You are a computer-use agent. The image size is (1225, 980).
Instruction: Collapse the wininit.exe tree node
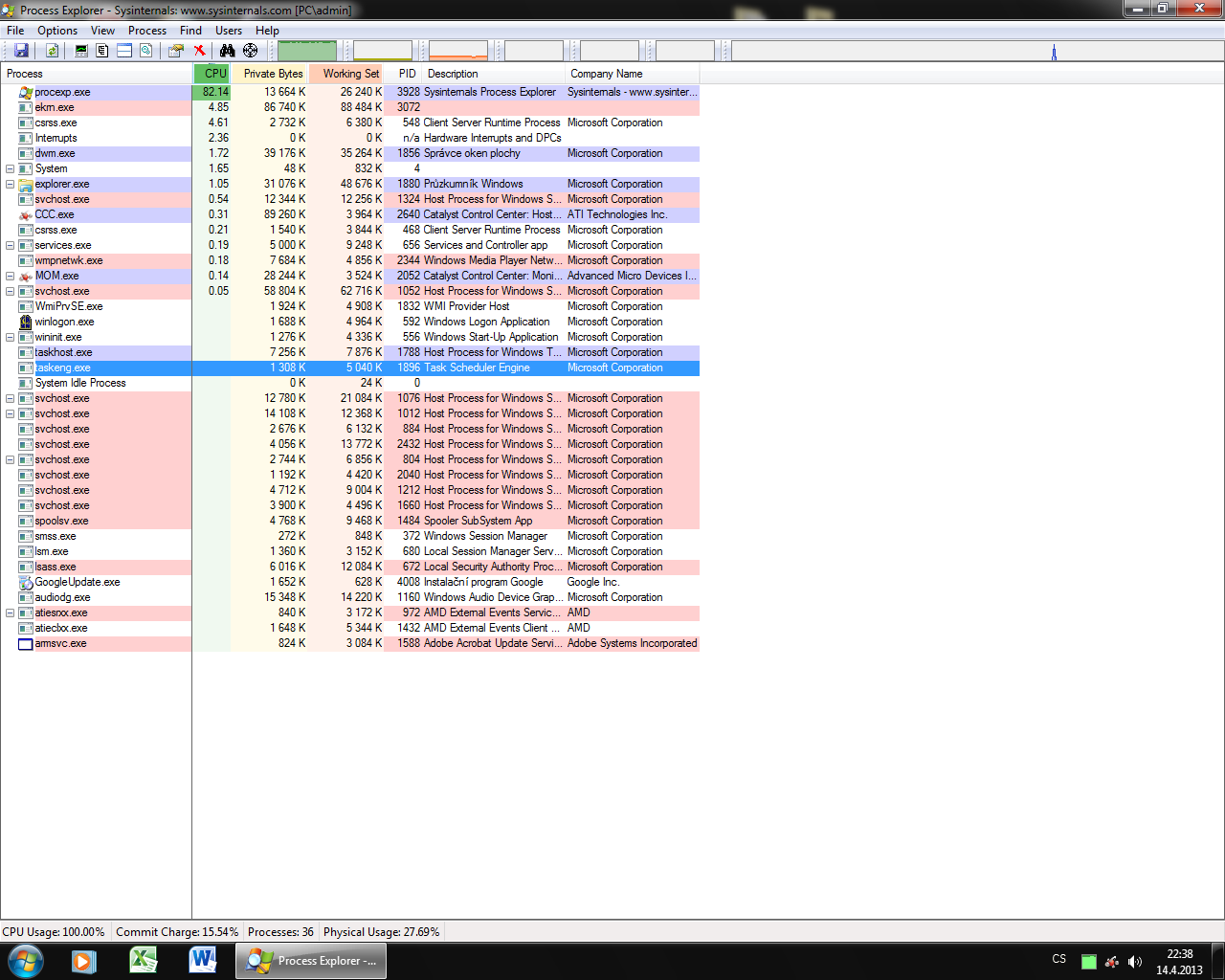[10, 337]
